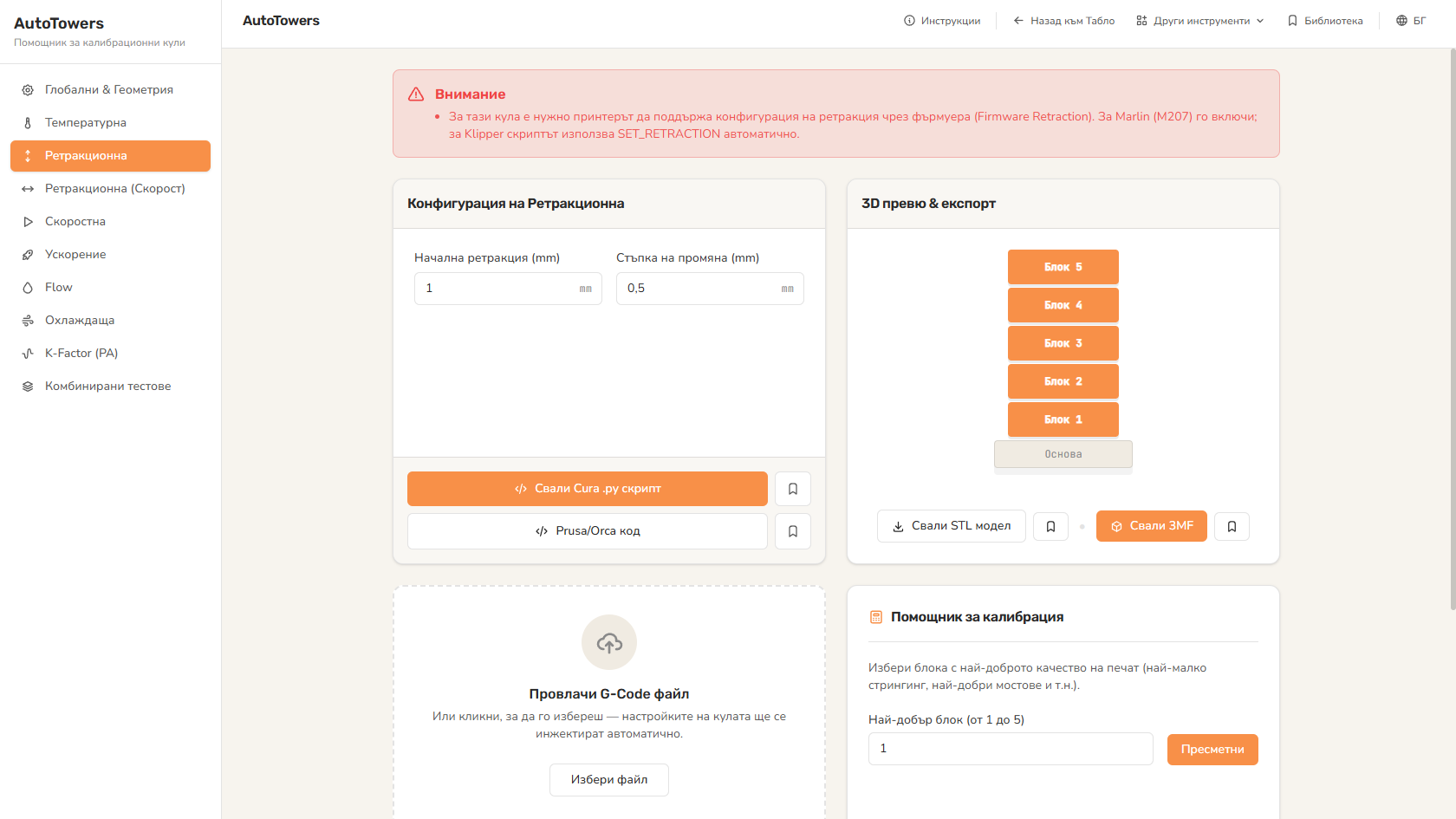Download the 3MF file
Screen dimensions: 1456x819
[x=1152, y=526]
